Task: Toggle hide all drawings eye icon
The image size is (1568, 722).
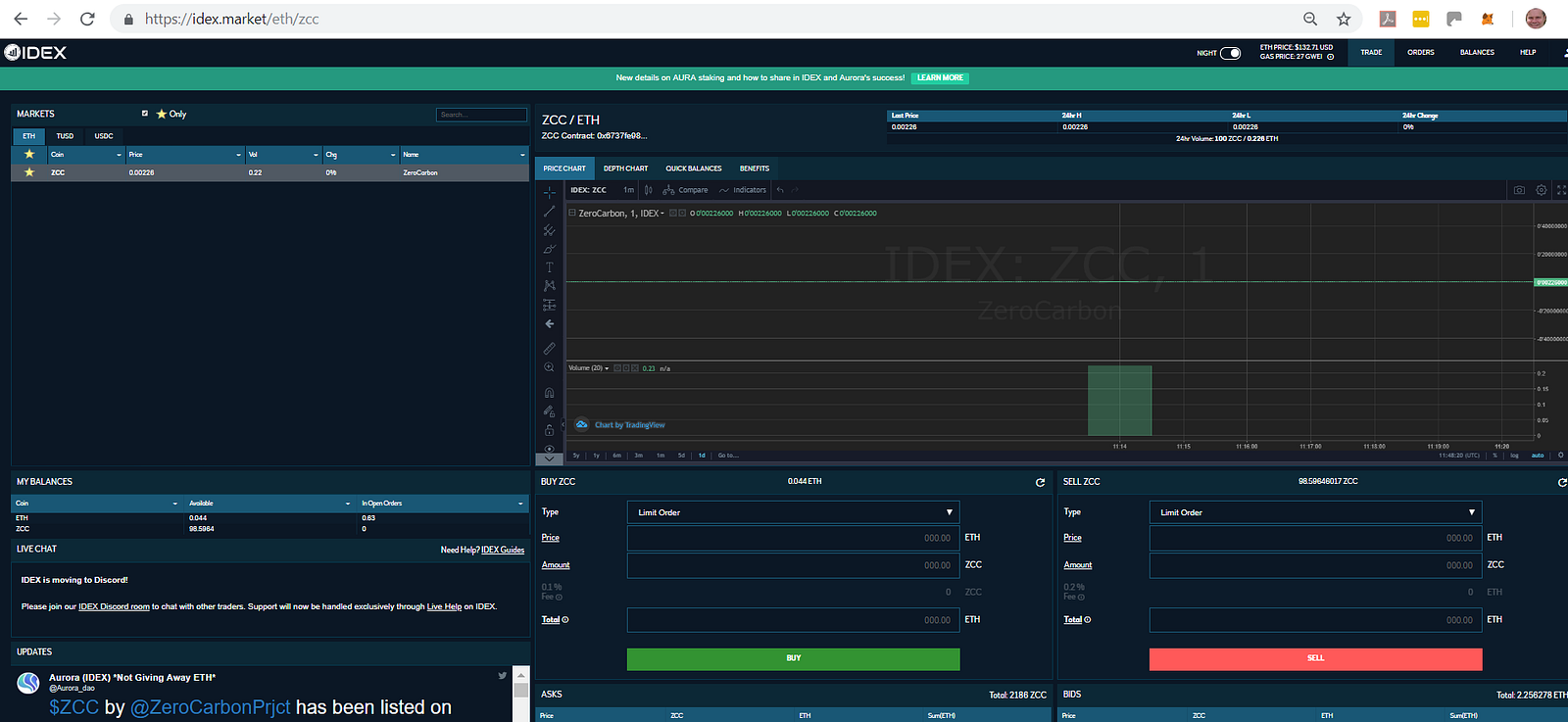Action: pos(549,448)
